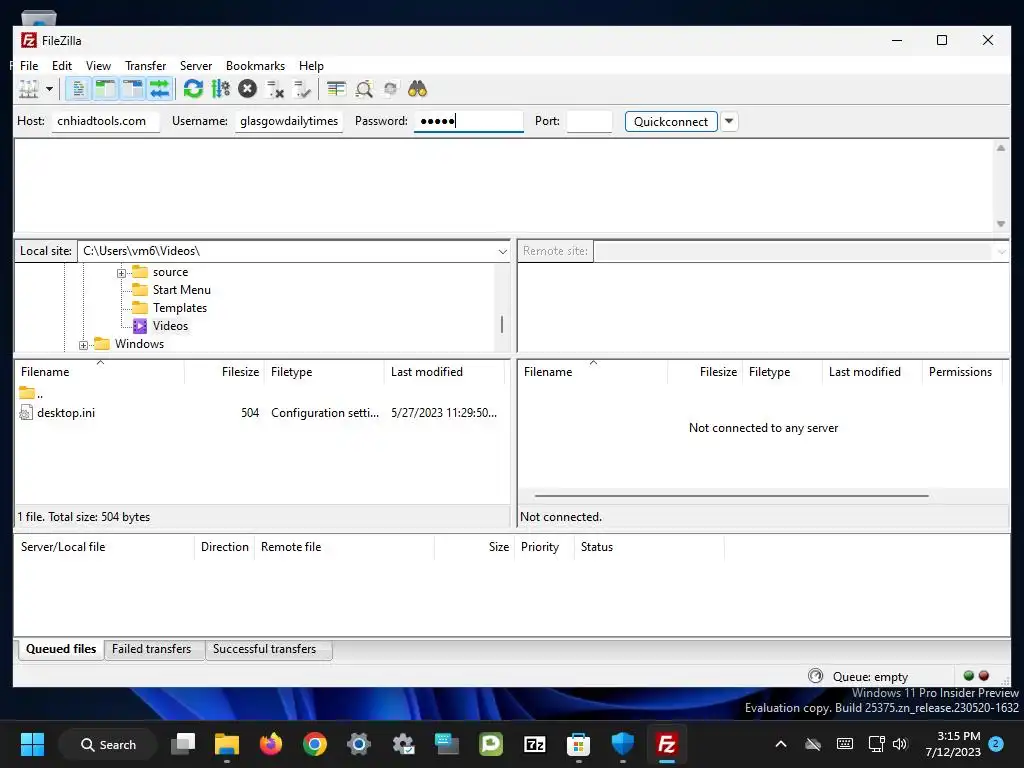Sort local files by Filesize column
Viewport: 1024px width, 768px height.
pyautogui.click(x=224, y=372)
